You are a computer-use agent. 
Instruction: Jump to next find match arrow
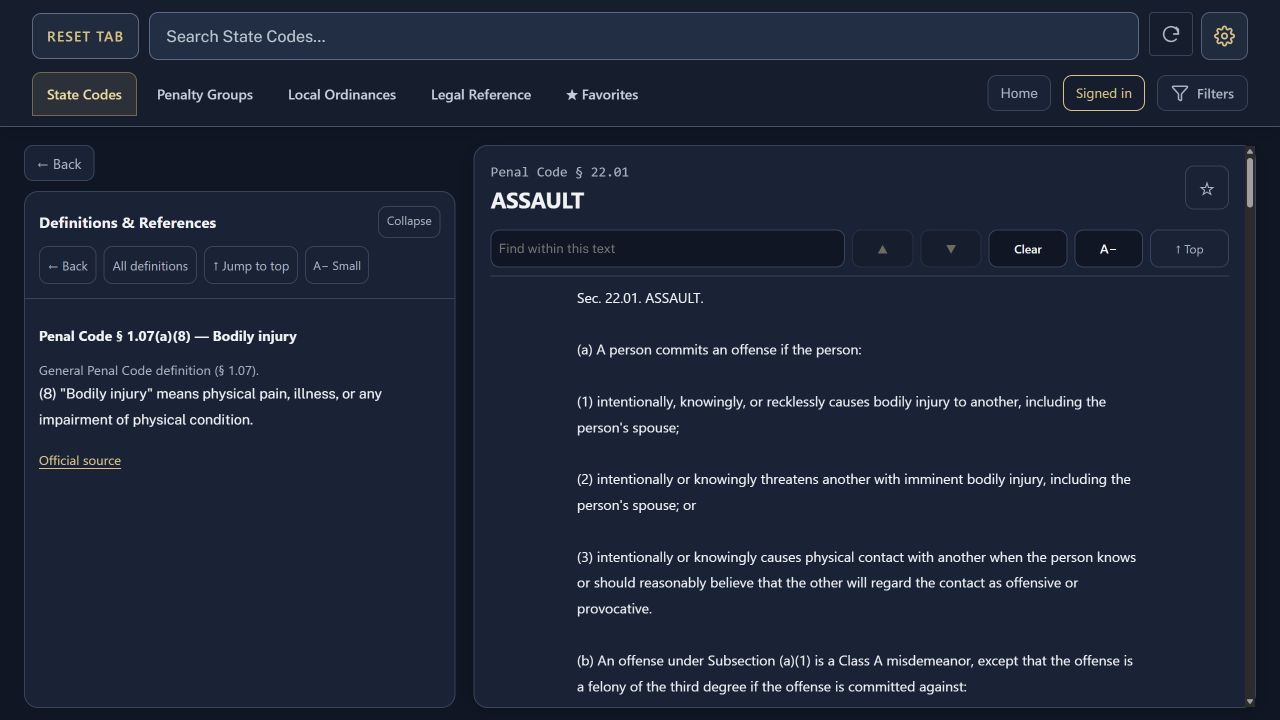pos(951,249)
